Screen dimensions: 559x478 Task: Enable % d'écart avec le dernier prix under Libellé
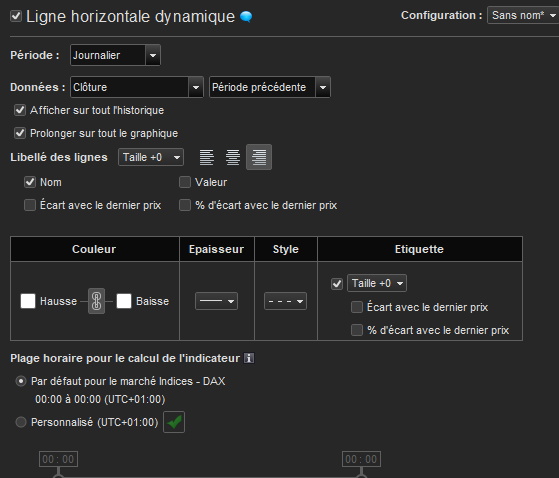(185, 205)
